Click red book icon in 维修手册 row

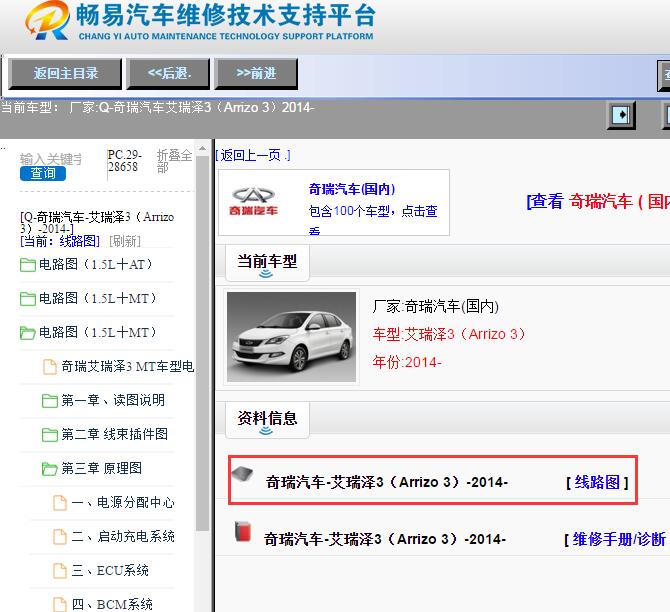[242, 531]
